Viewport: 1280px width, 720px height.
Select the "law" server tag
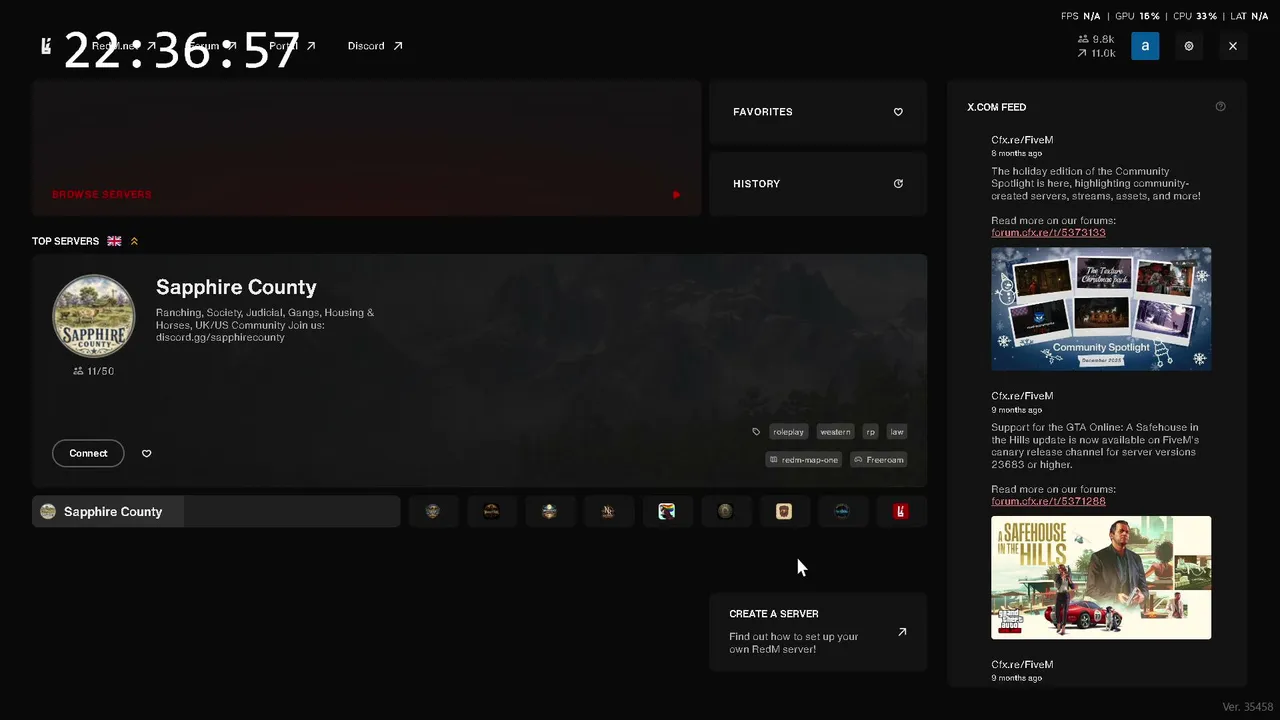click(x=897, y=432)
